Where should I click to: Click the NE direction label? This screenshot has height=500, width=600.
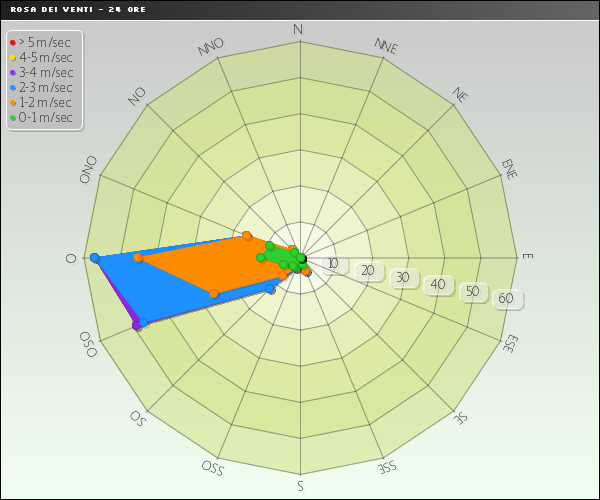[x=460, y=94]
